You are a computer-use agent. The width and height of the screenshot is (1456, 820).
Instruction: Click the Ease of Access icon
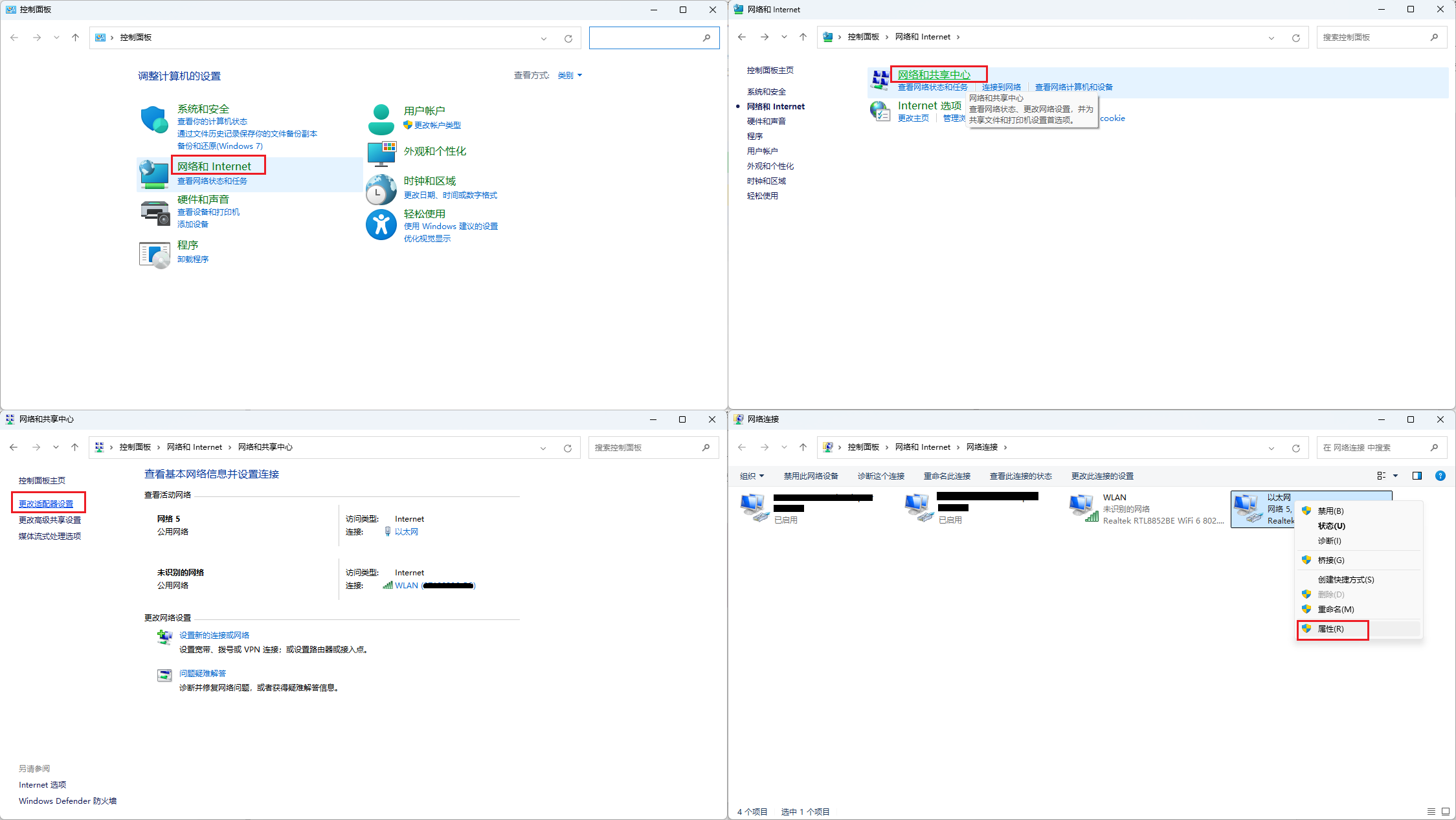(x=381, y=225)
